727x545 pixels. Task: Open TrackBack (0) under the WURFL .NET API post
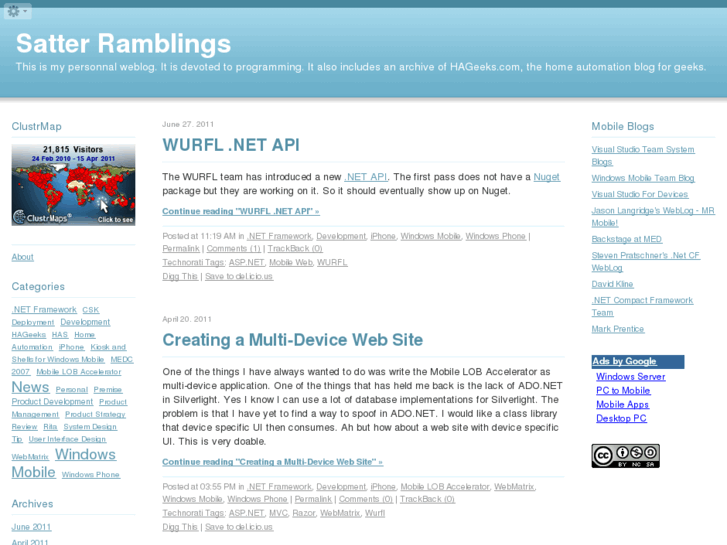point(295,249)
